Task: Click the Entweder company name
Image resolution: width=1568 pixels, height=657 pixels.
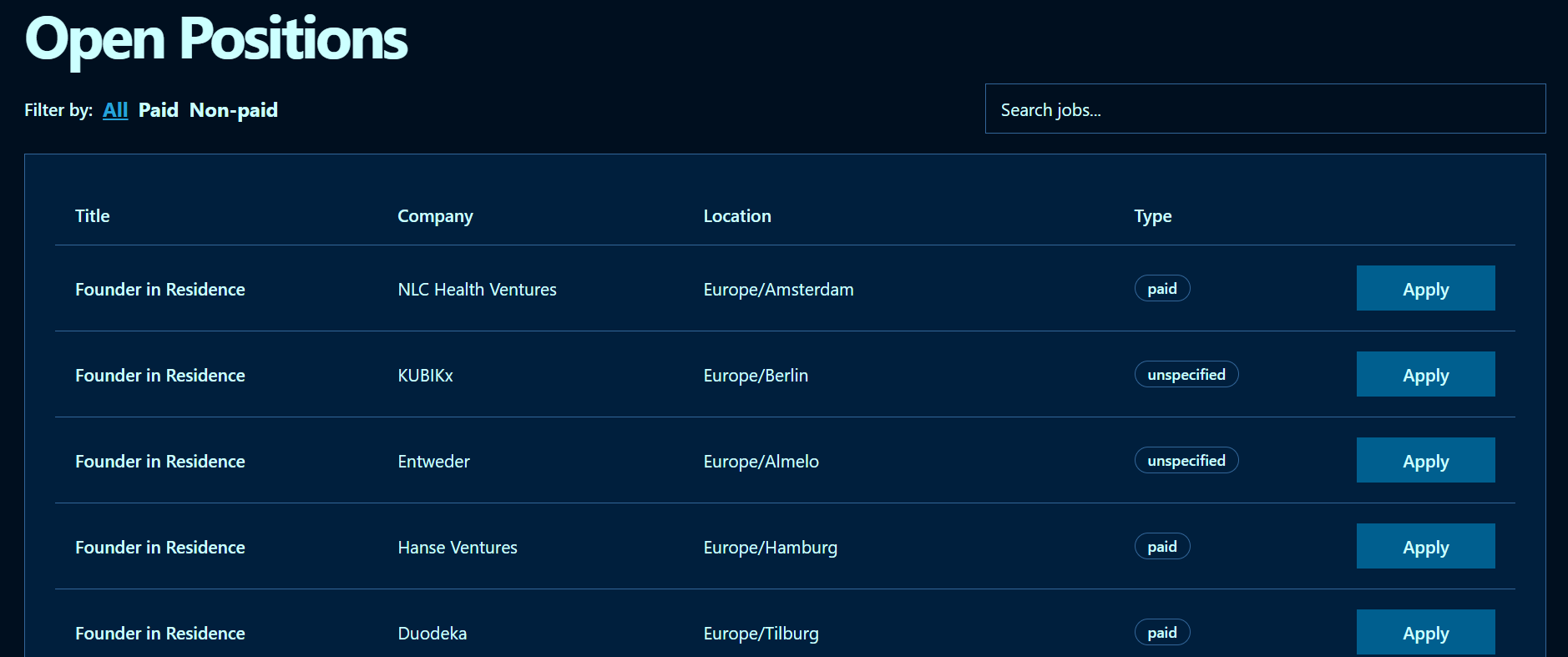Action: pos(433,462)
